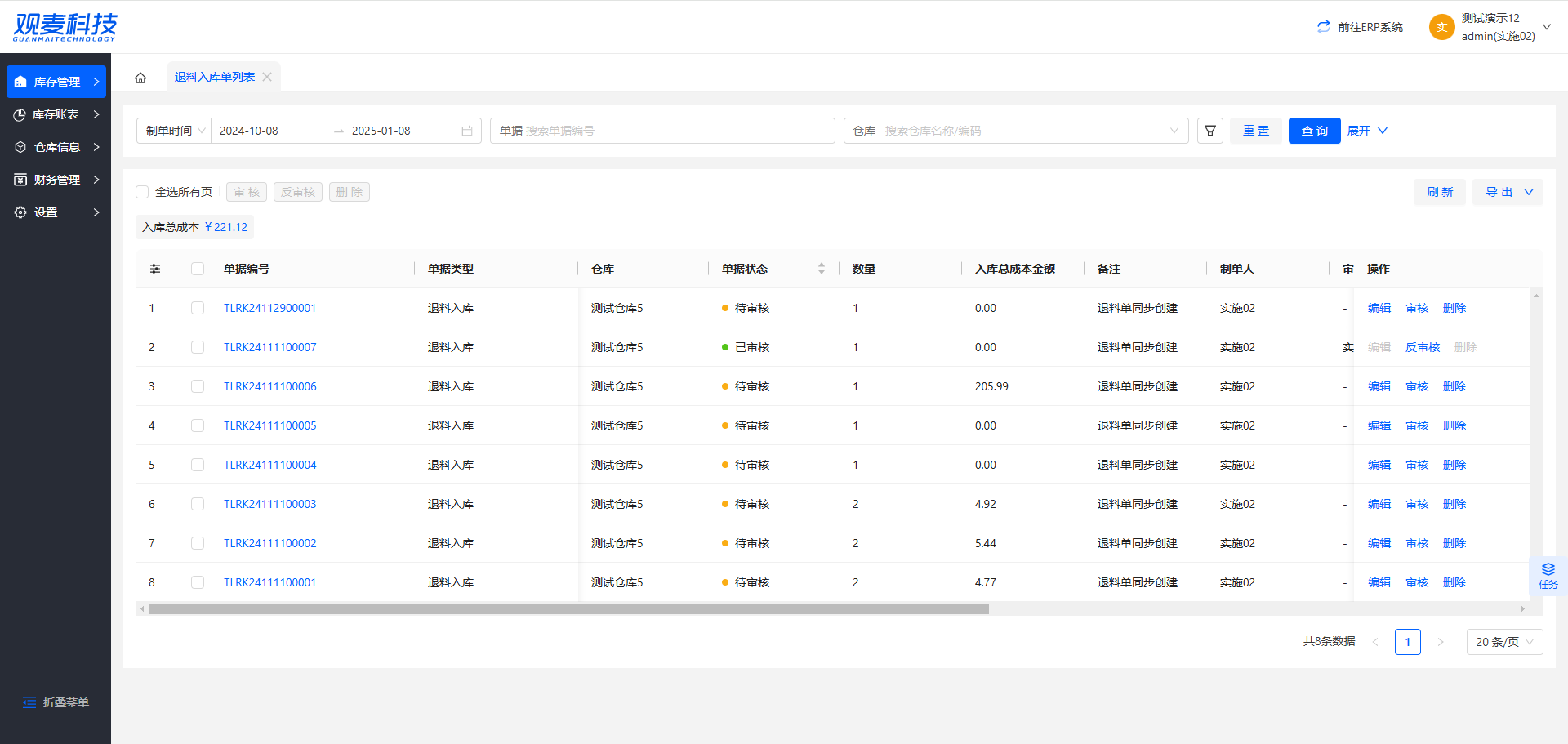Close the 退料入库单列表 tab
1568x744 pixels.
click(267, 77)
